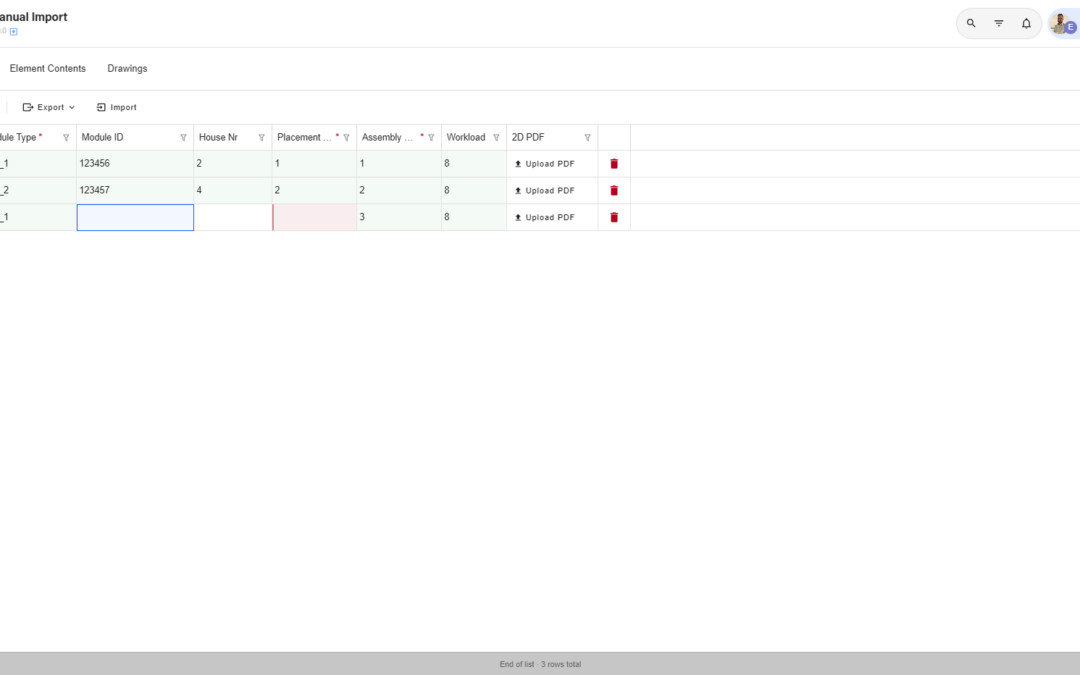Select Module ID cell 123456

click(x=135, y=164)
